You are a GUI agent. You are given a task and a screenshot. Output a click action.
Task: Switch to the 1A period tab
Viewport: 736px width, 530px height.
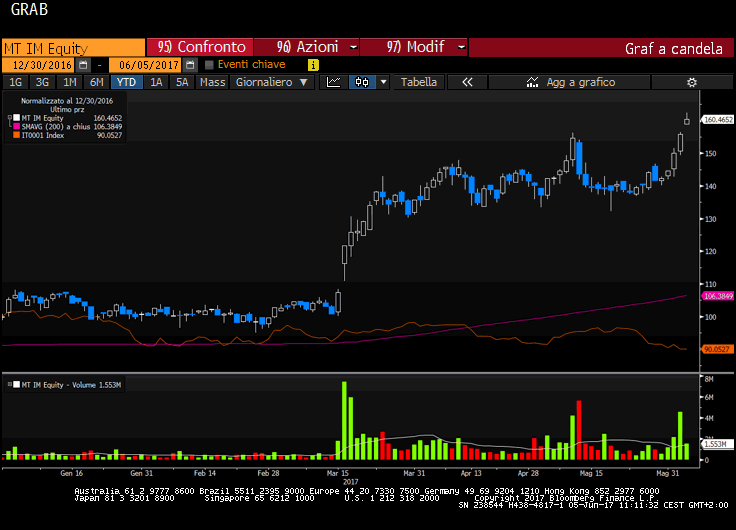point(156,82)
